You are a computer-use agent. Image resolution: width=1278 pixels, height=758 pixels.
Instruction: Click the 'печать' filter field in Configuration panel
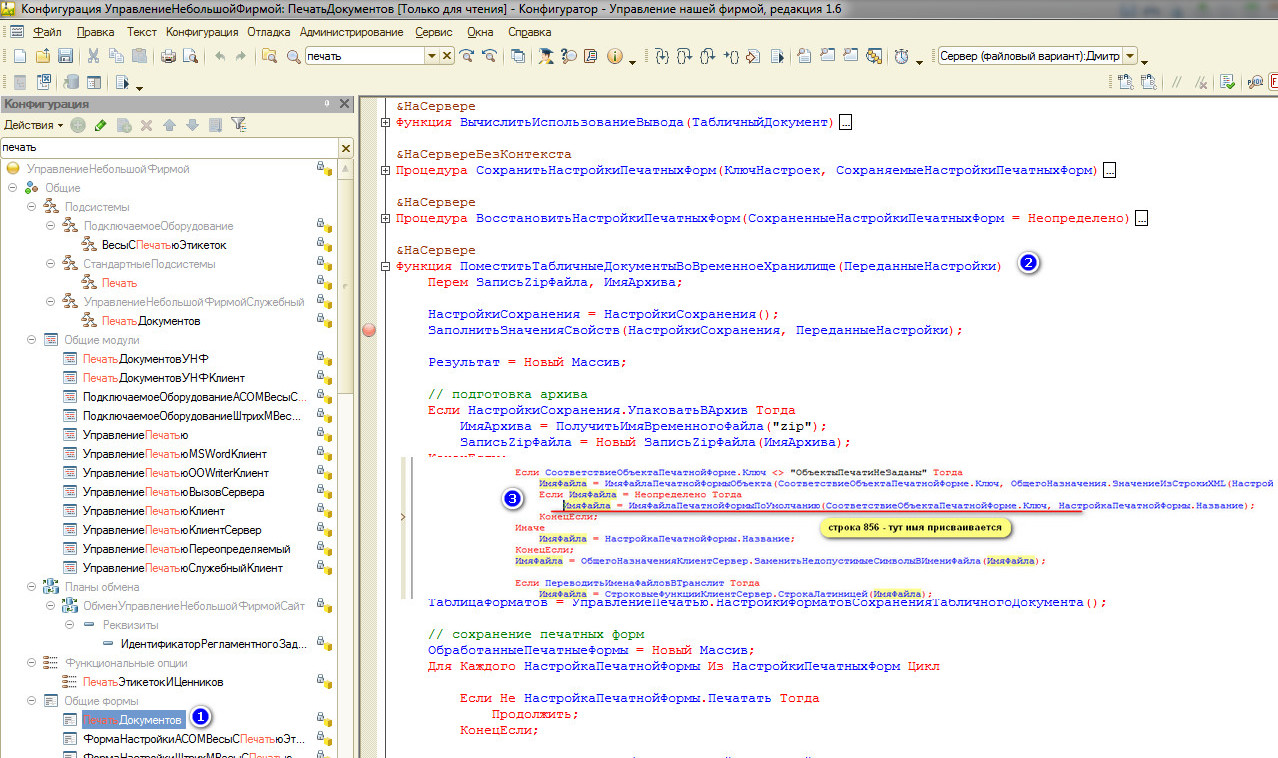[168, 148]
